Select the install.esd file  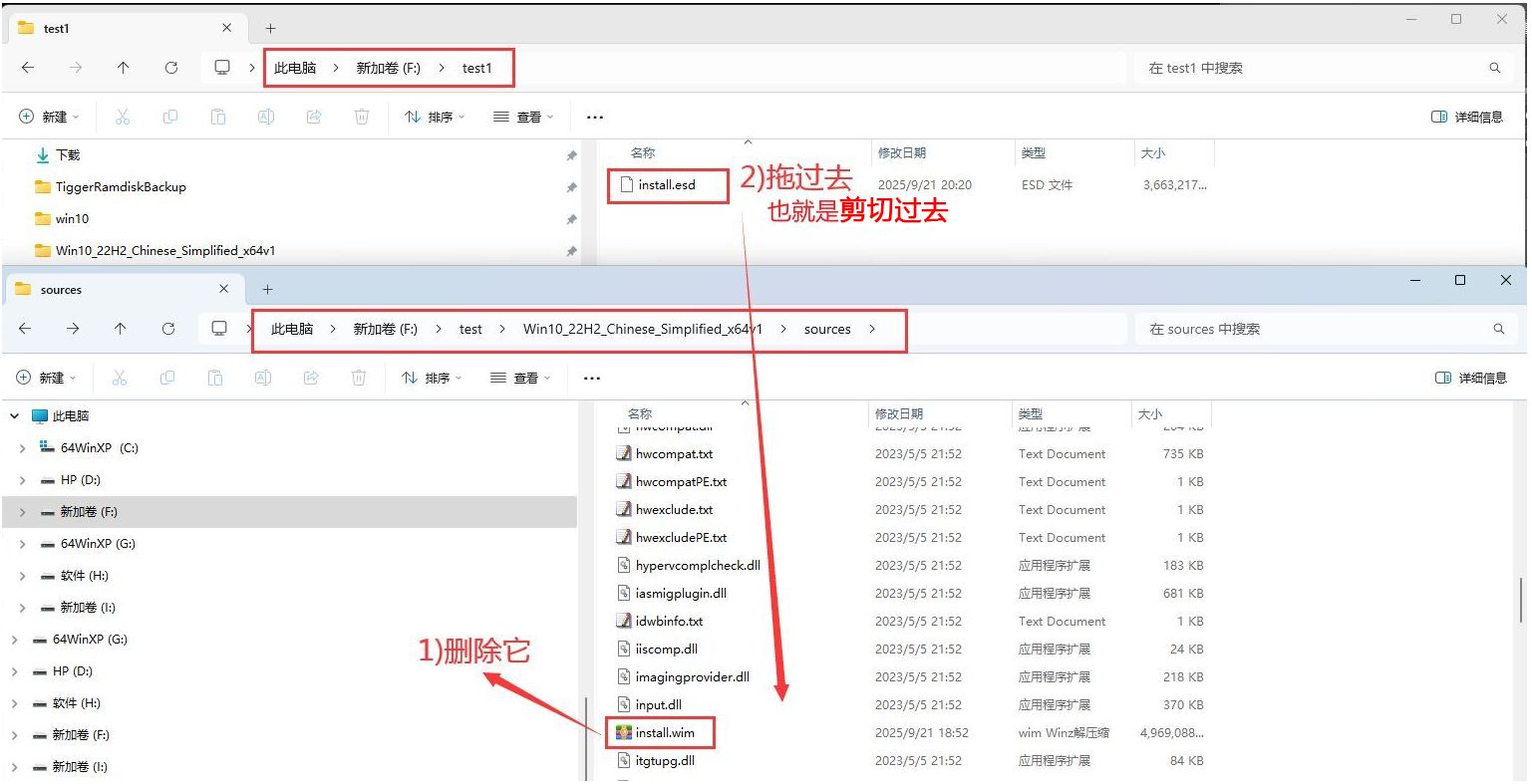[x=666, y=184]
